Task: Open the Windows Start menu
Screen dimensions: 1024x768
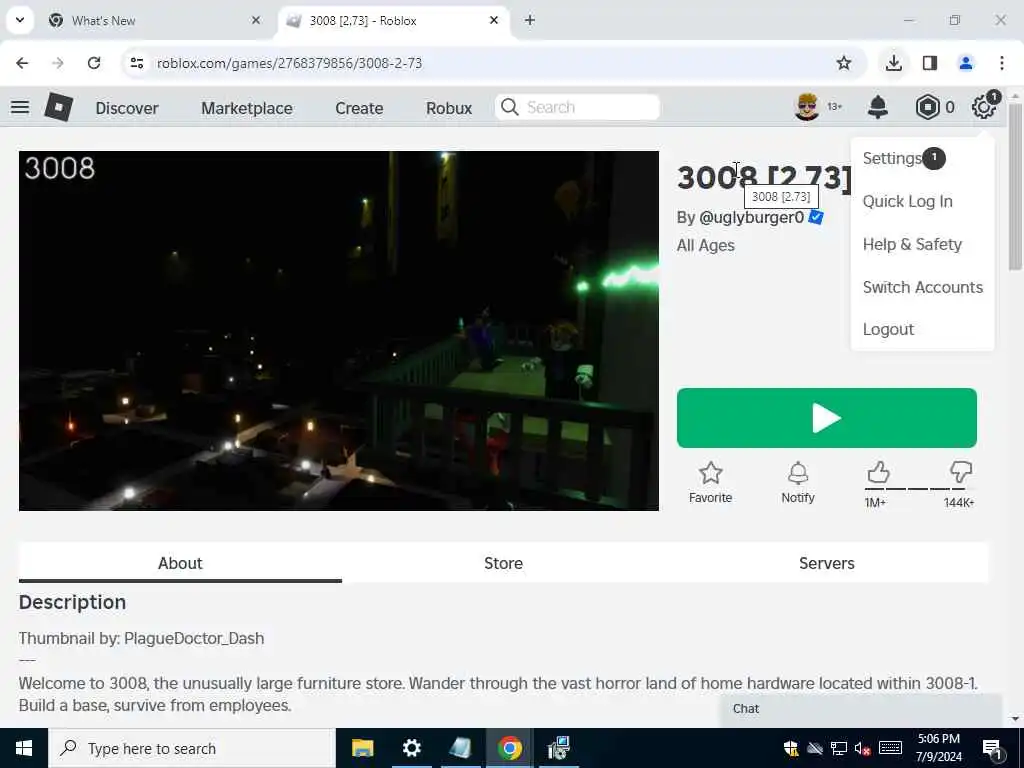Action: tap(24, 748)
